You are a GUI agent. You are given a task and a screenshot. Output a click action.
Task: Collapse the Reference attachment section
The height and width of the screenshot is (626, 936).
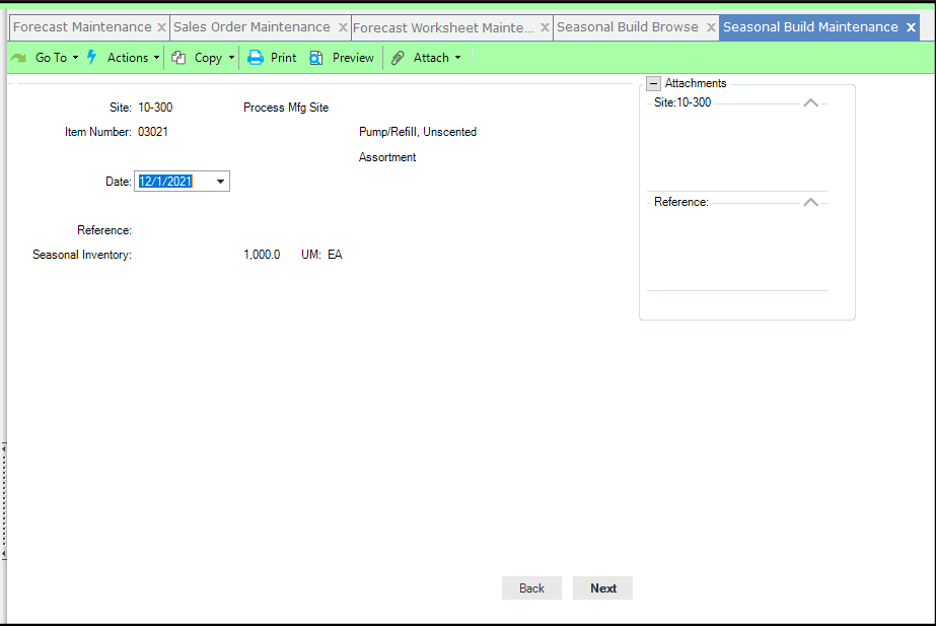[811, 202]
